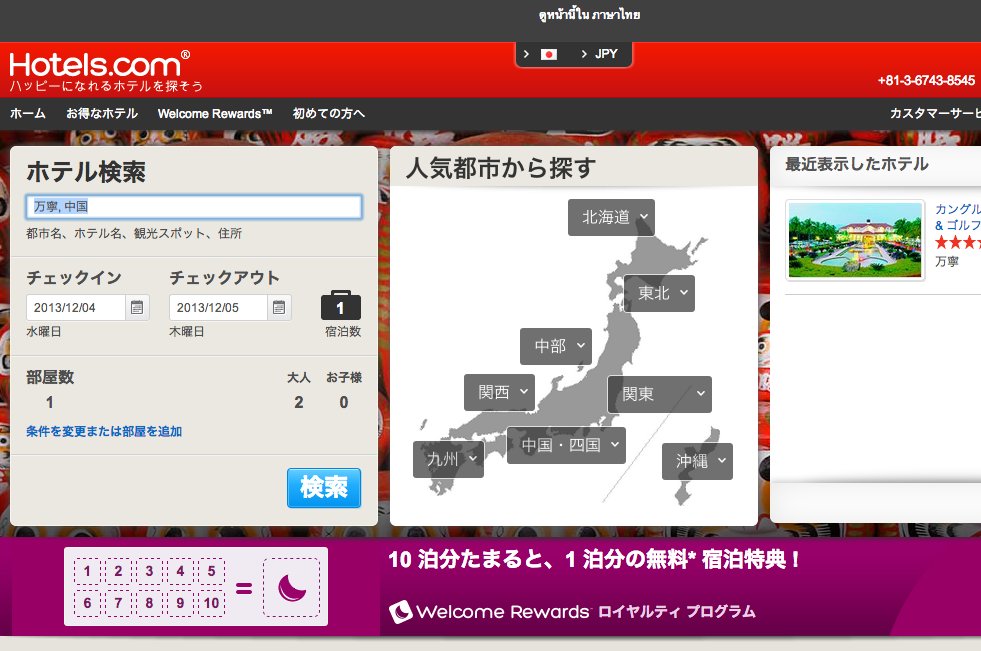Click the 木曜日 weekday label
The height and width of the screenshot is (651, 981).
(x=186, y=332)
